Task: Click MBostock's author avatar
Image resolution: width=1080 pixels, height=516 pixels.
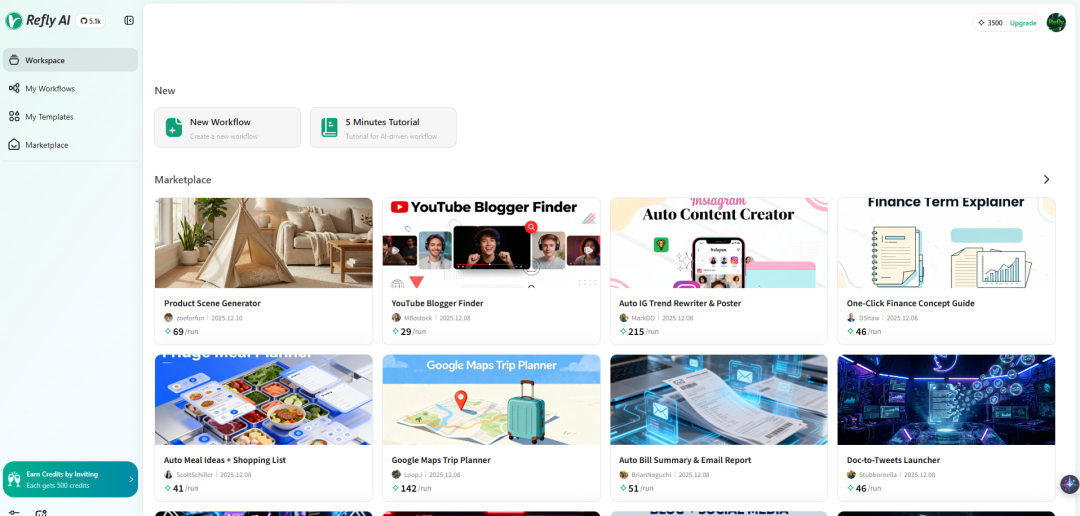Action: click(396, 318)
